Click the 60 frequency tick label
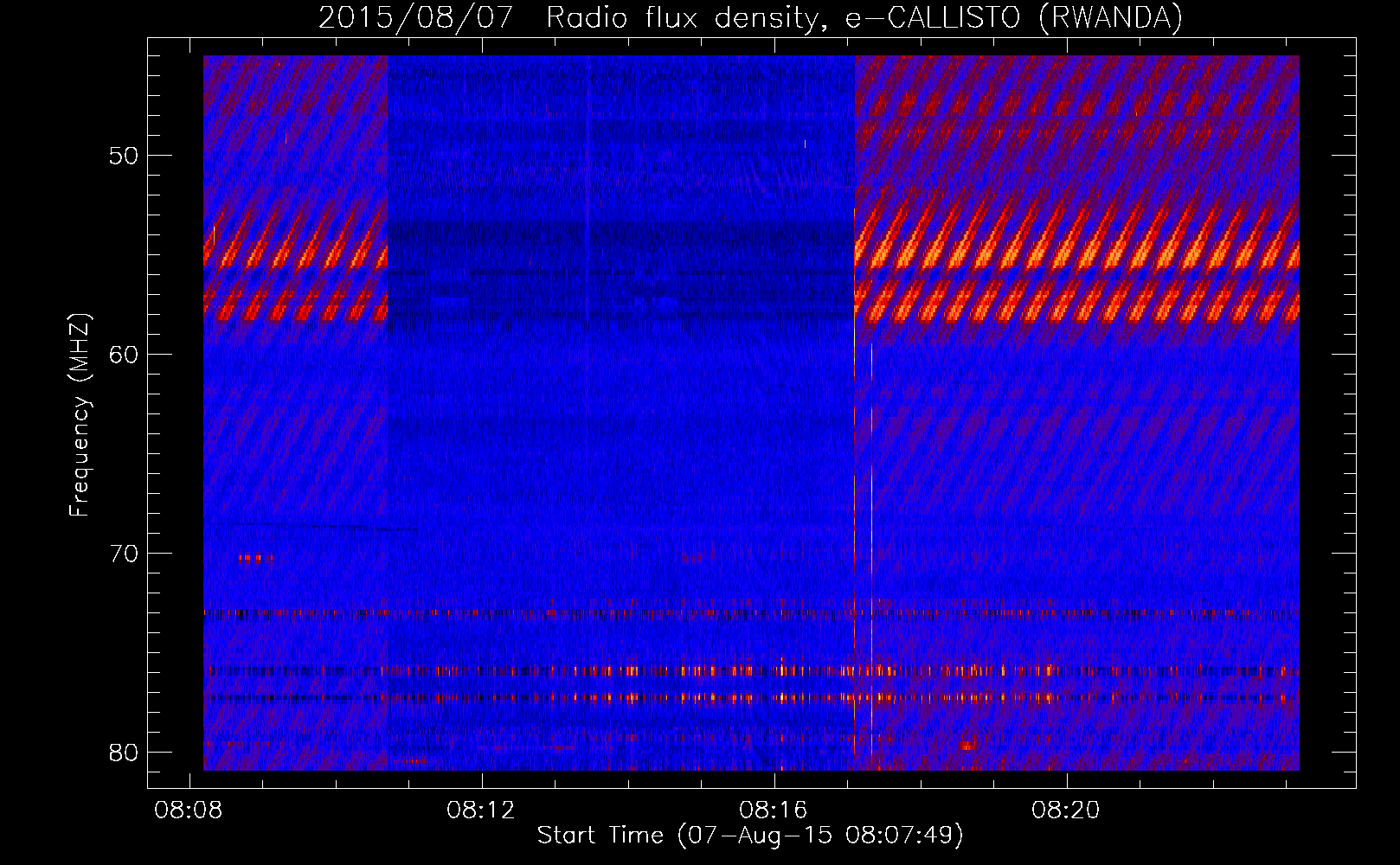 coord(124,355)
